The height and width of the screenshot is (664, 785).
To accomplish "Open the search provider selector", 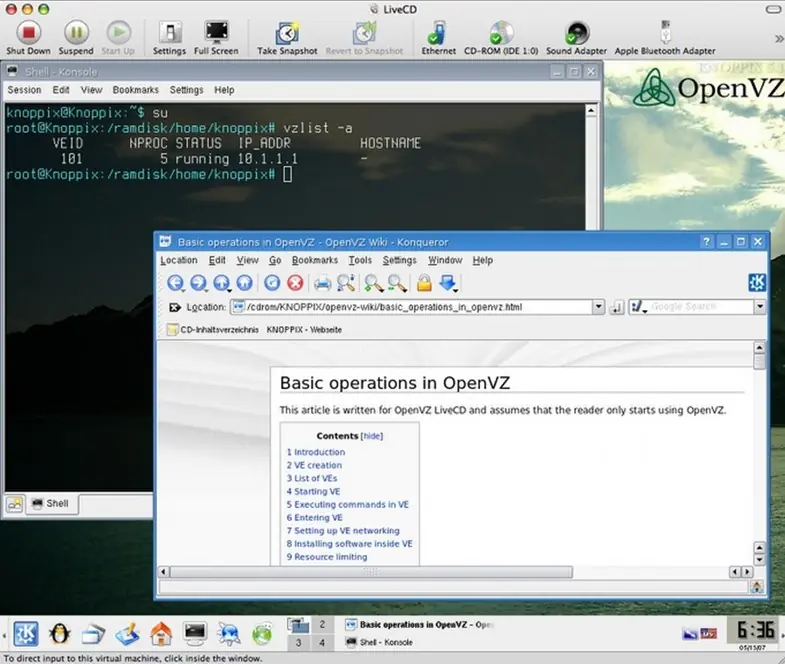I will pyautogui.click(x=638, y=307).
